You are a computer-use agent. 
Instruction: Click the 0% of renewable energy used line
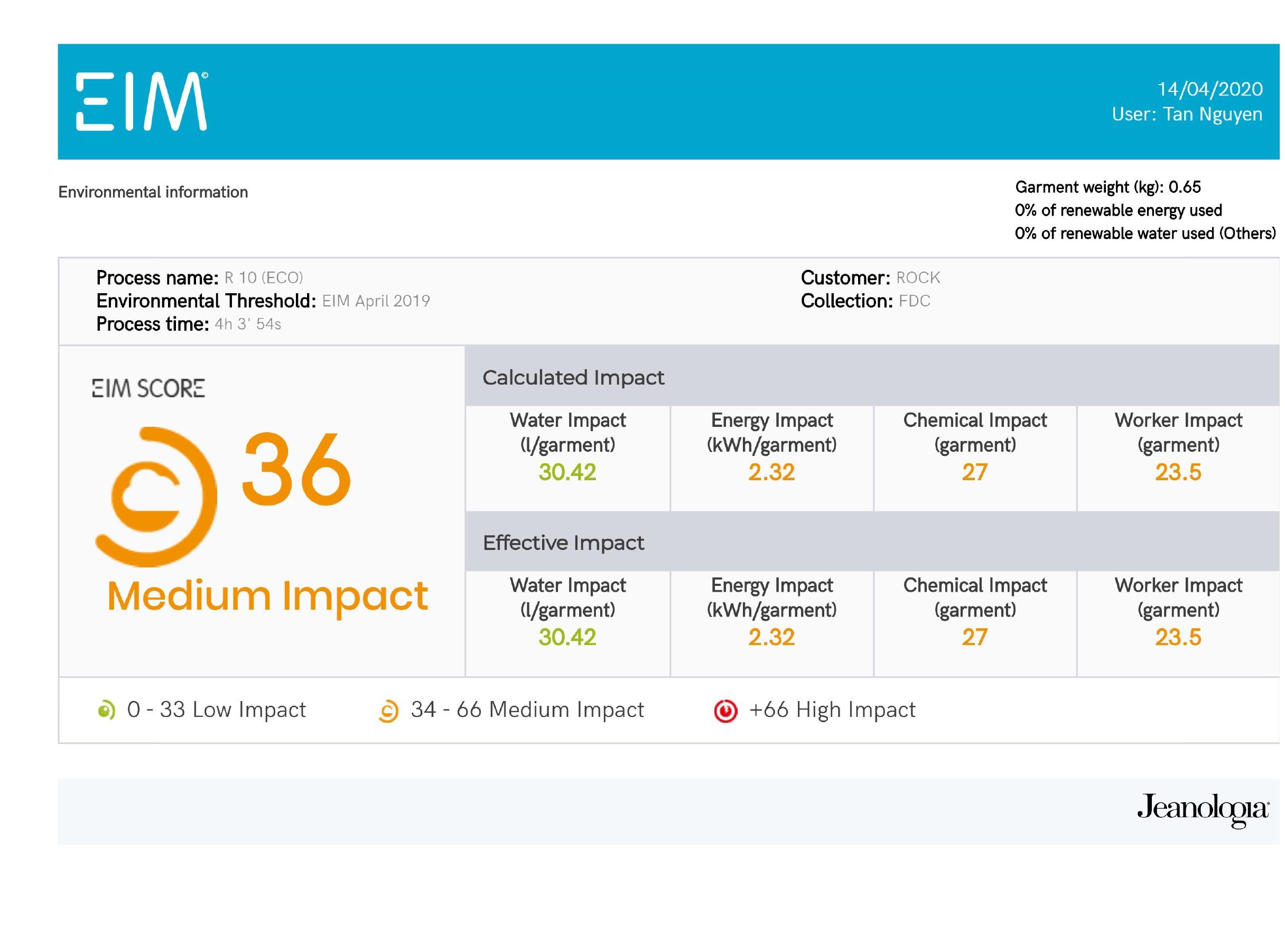1118,210
